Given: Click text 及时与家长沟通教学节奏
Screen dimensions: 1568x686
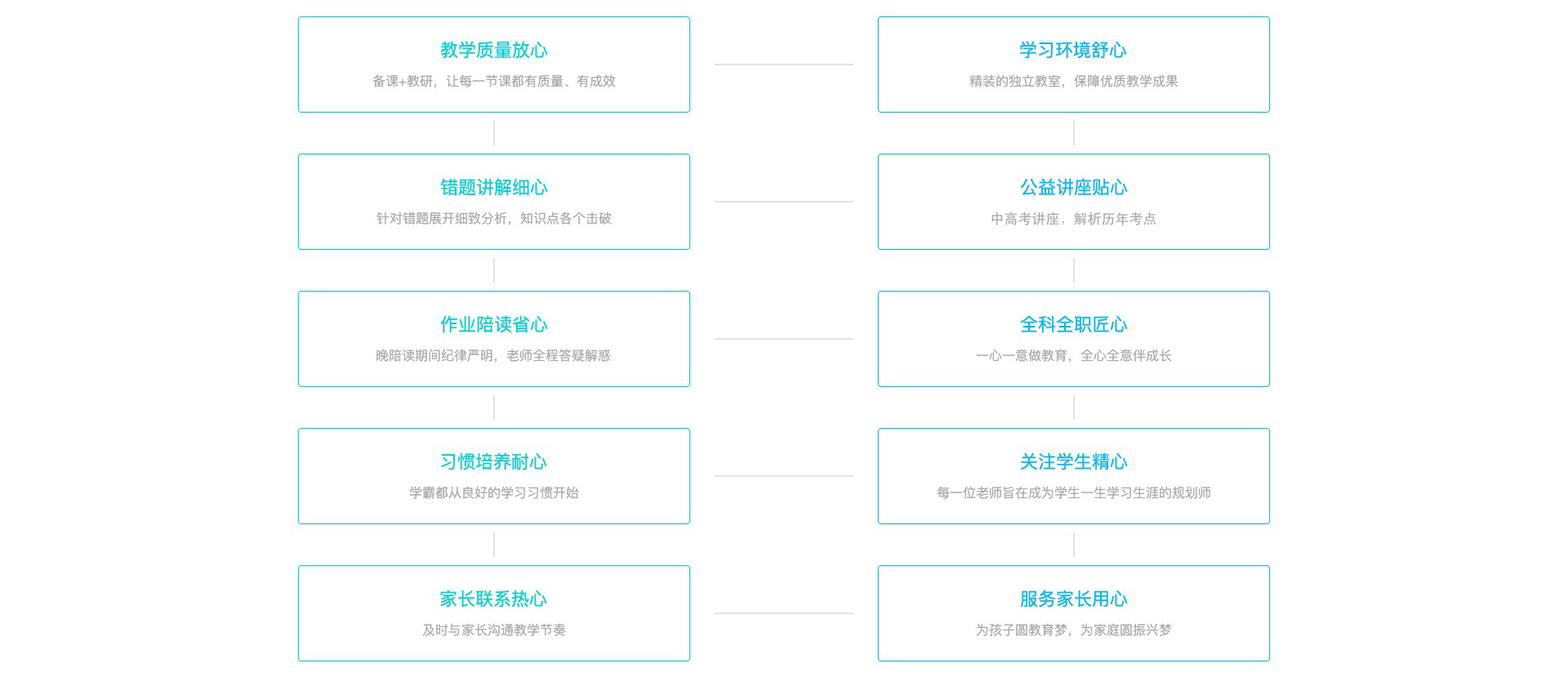Looking at the screenshot, I should pos(494,630).
